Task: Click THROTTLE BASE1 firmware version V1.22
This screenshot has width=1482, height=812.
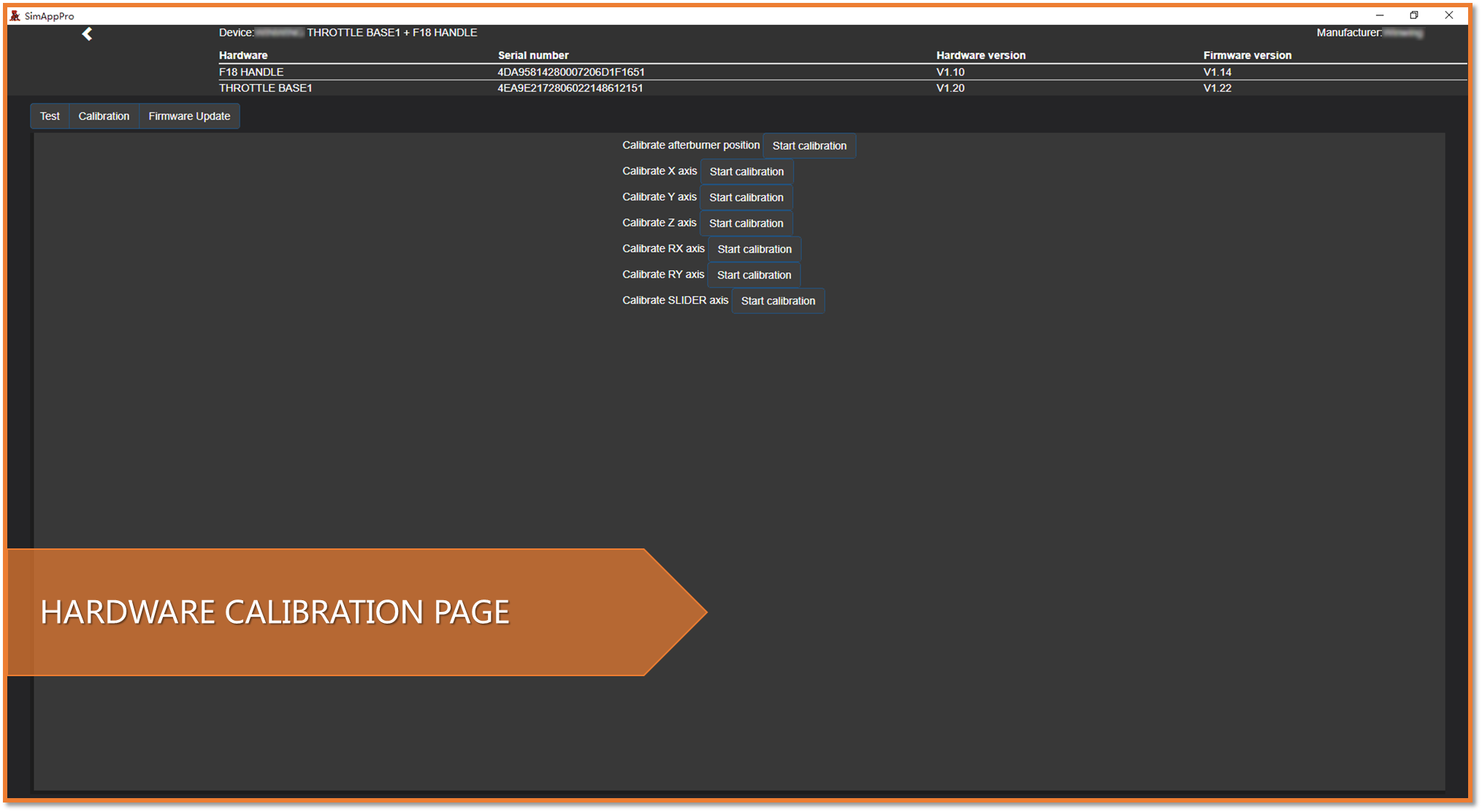Action: [x=1217, y=88]
